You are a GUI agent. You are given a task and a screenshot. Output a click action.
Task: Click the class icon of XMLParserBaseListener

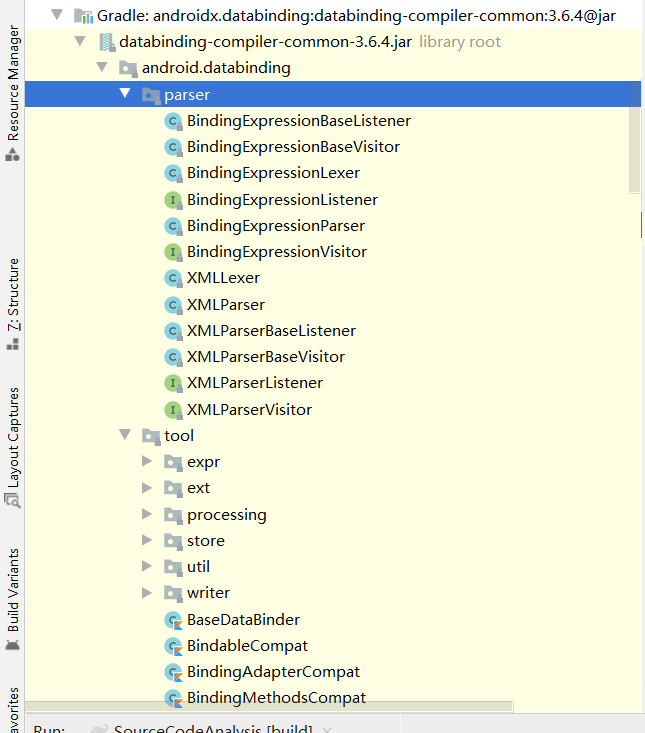click(x=173, y=331)
